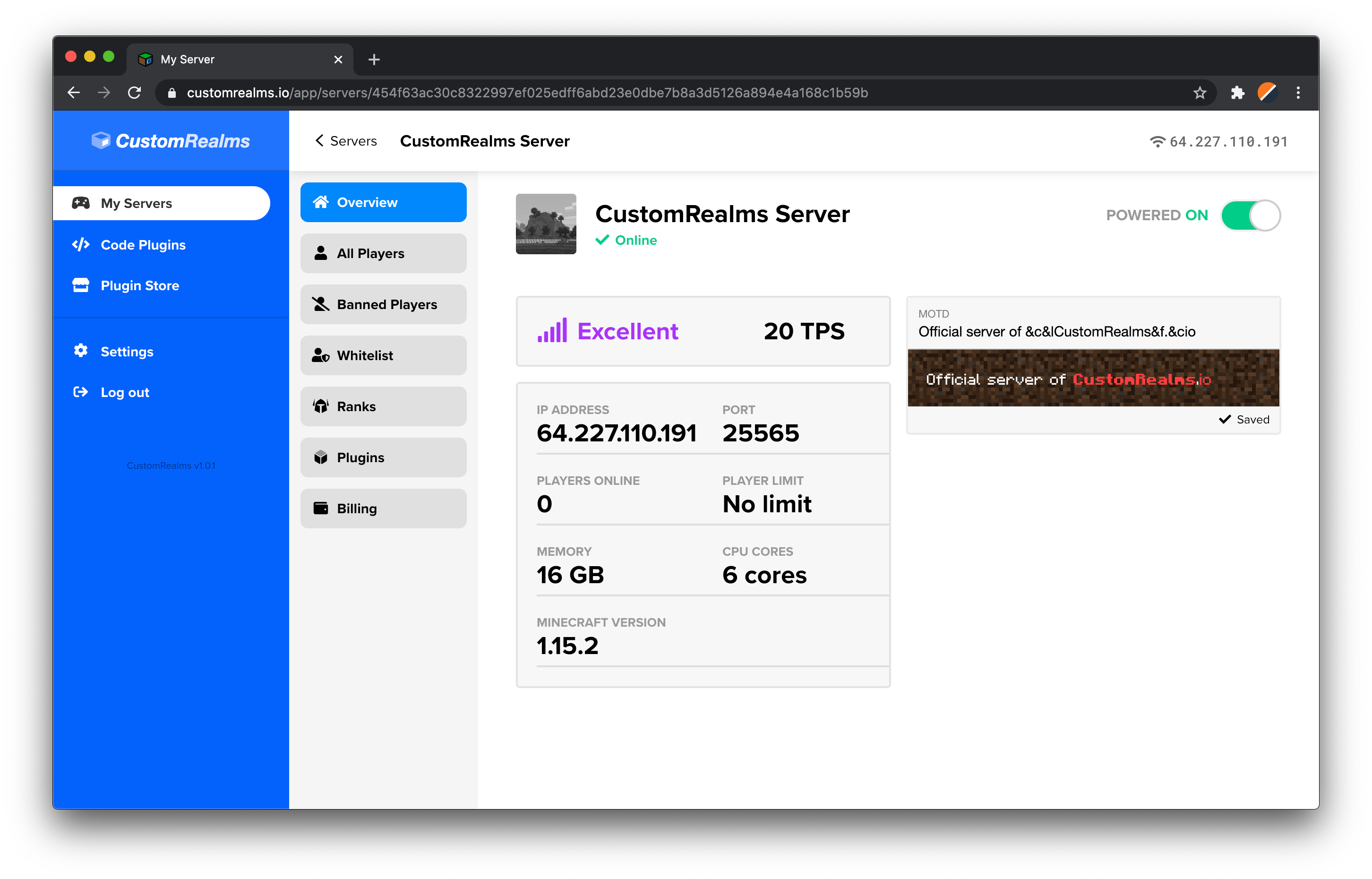
Task: Click the cube icon for Plugins
Action: click(321, 457)
